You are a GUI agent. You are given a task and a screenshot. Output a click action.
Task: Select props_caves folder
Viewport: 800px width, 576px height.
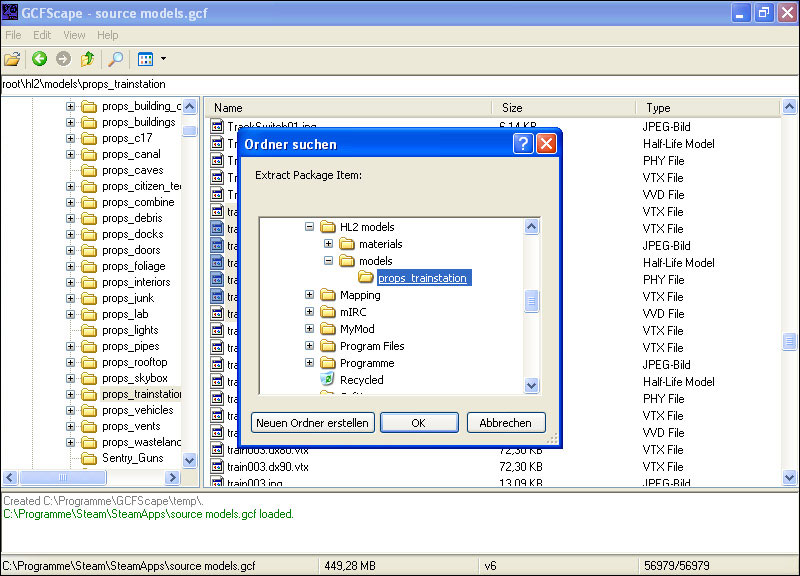[133, 170]
